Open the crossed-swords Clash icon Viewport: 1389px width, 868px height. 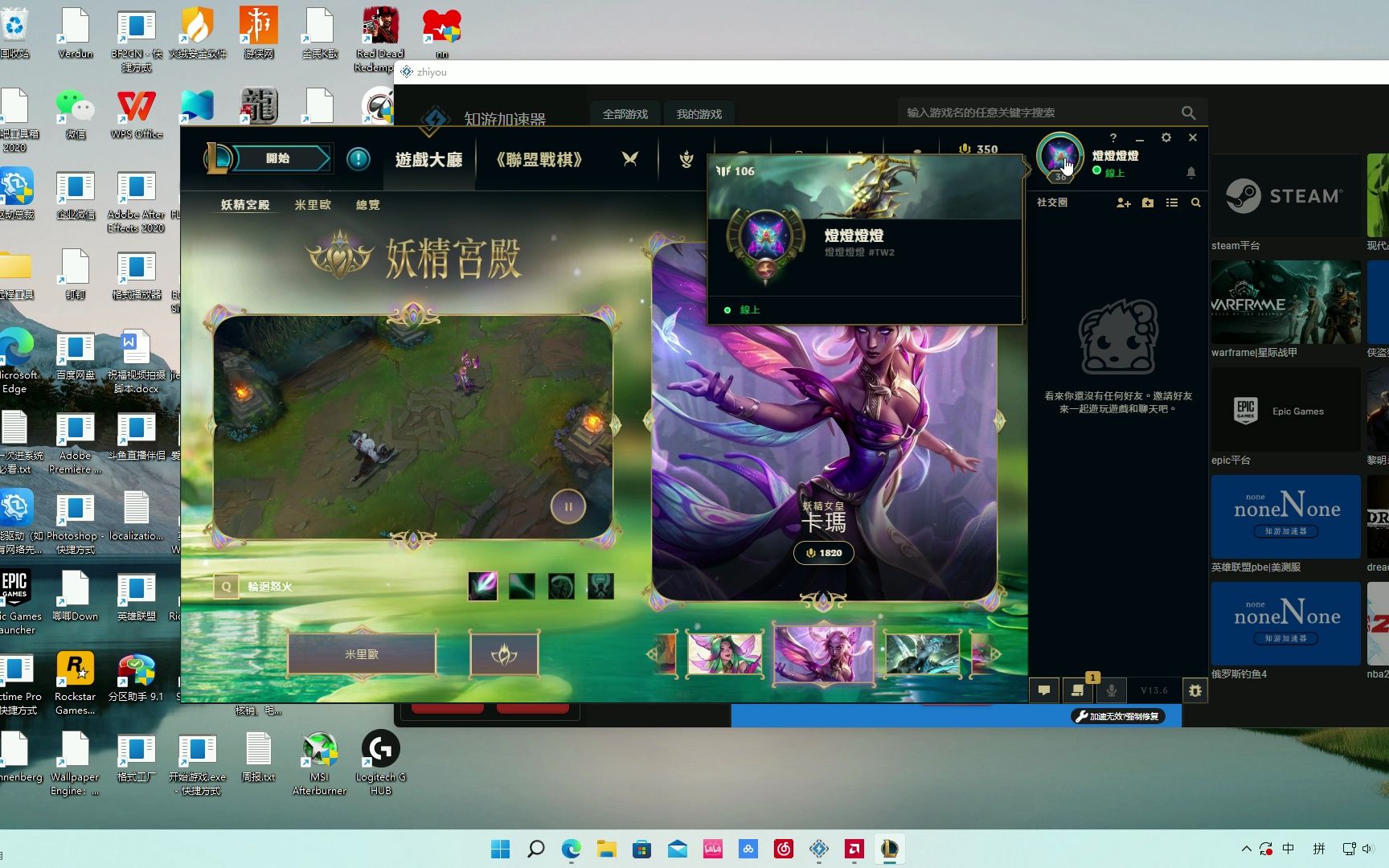click(630, 159)
